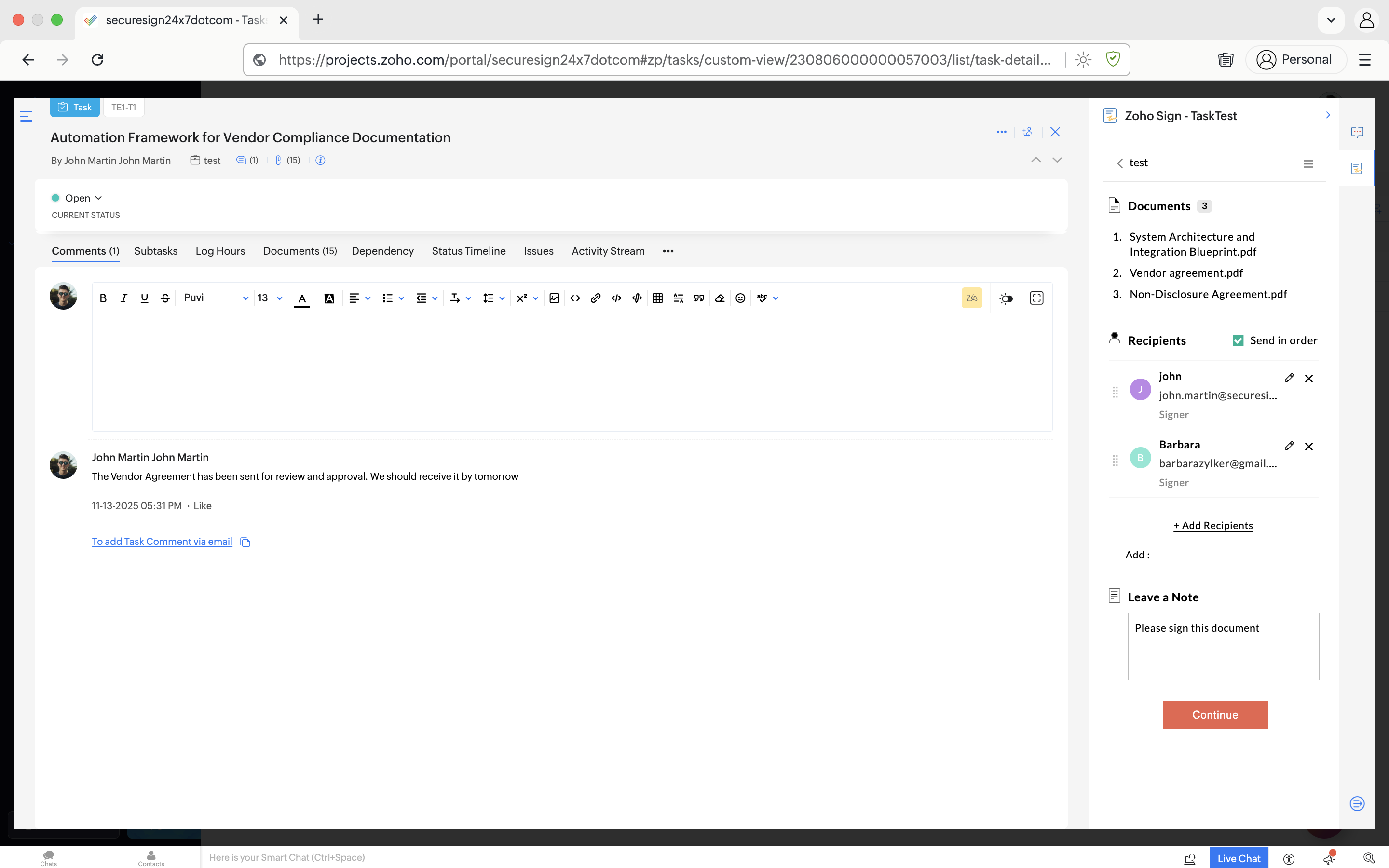Expand comment editor to fullscreen

1036,298
